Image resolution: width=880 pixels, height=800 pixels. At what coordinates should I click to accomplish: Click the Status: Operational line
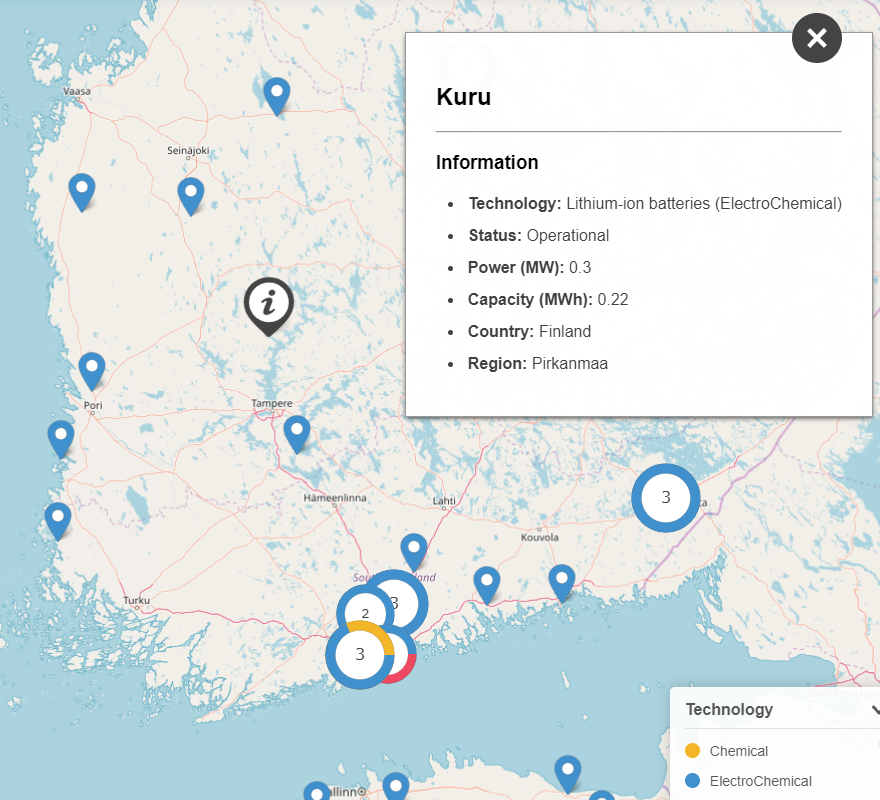pyautogui.click(x=539, y=236)
